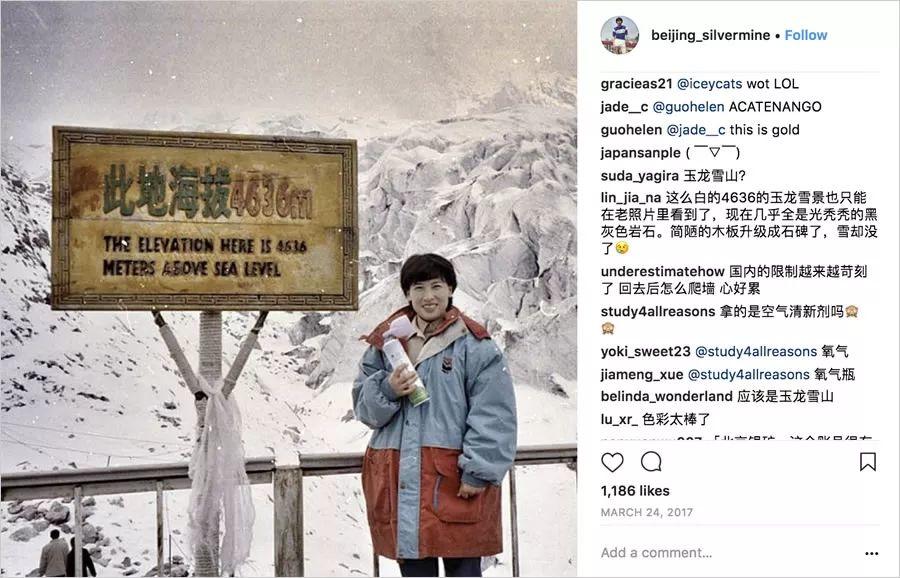Open more options three-dot menu

pyautogui.click(x=871, y=553)
